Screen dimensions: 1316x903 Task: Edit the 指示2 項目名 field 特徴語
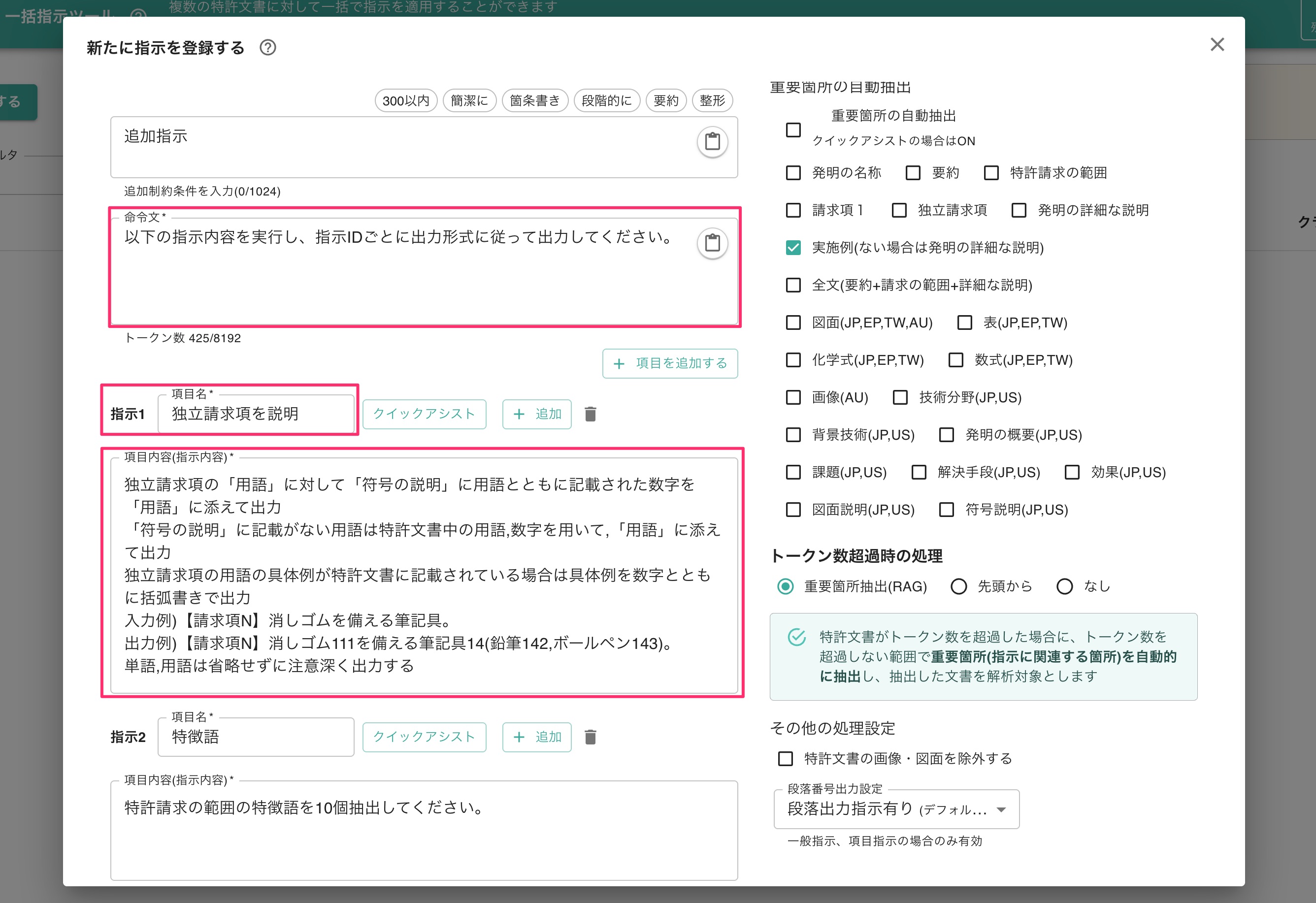(x=256, y=737)
